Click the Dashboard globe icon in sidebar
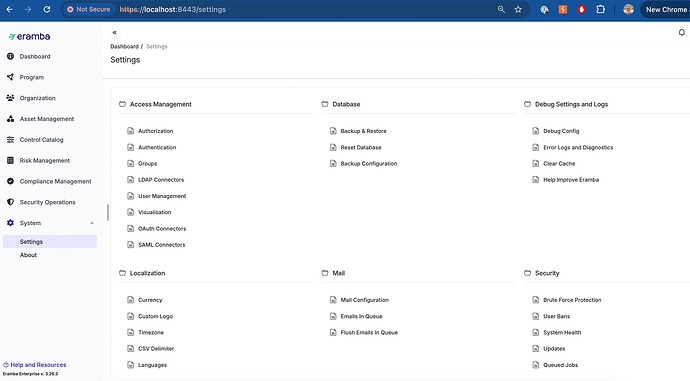Image resolution: width=690 pixels, height=381 pixels. pyautogui.click(x=11, y=56)
